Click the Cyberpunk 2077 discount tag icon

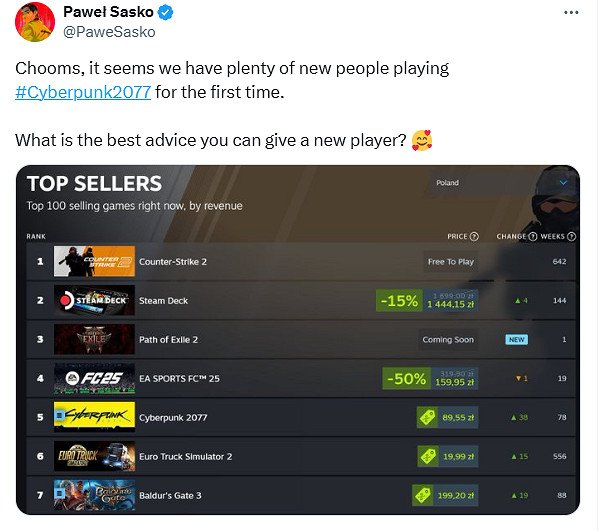click(x=425, y=417)
